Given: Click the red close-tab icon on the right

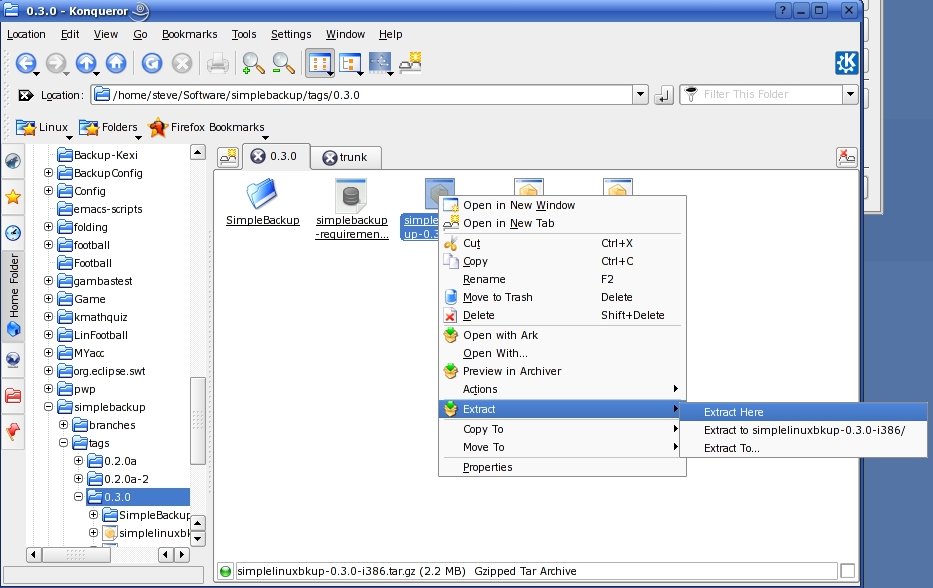Looking at the screenshot, I should point(846,157).
